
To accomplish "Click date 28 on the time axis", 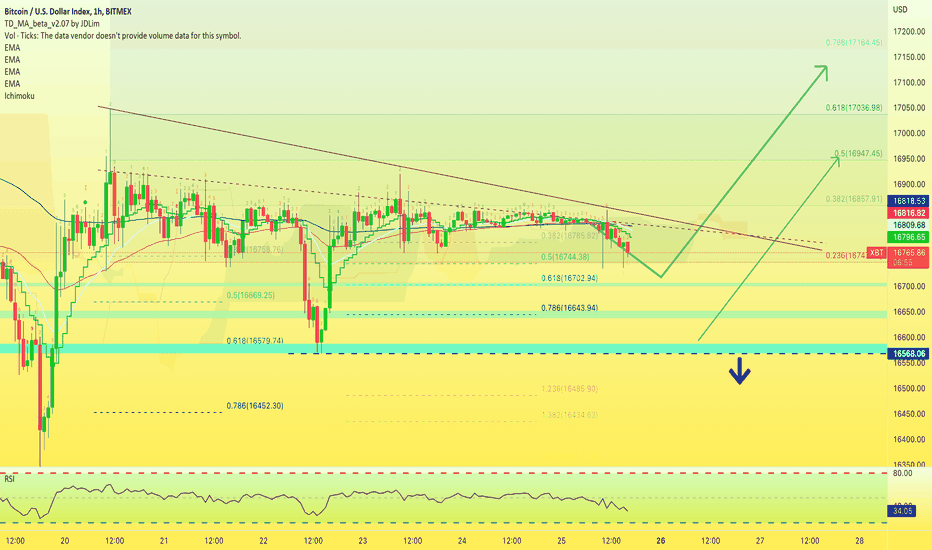I will (859, 540).
